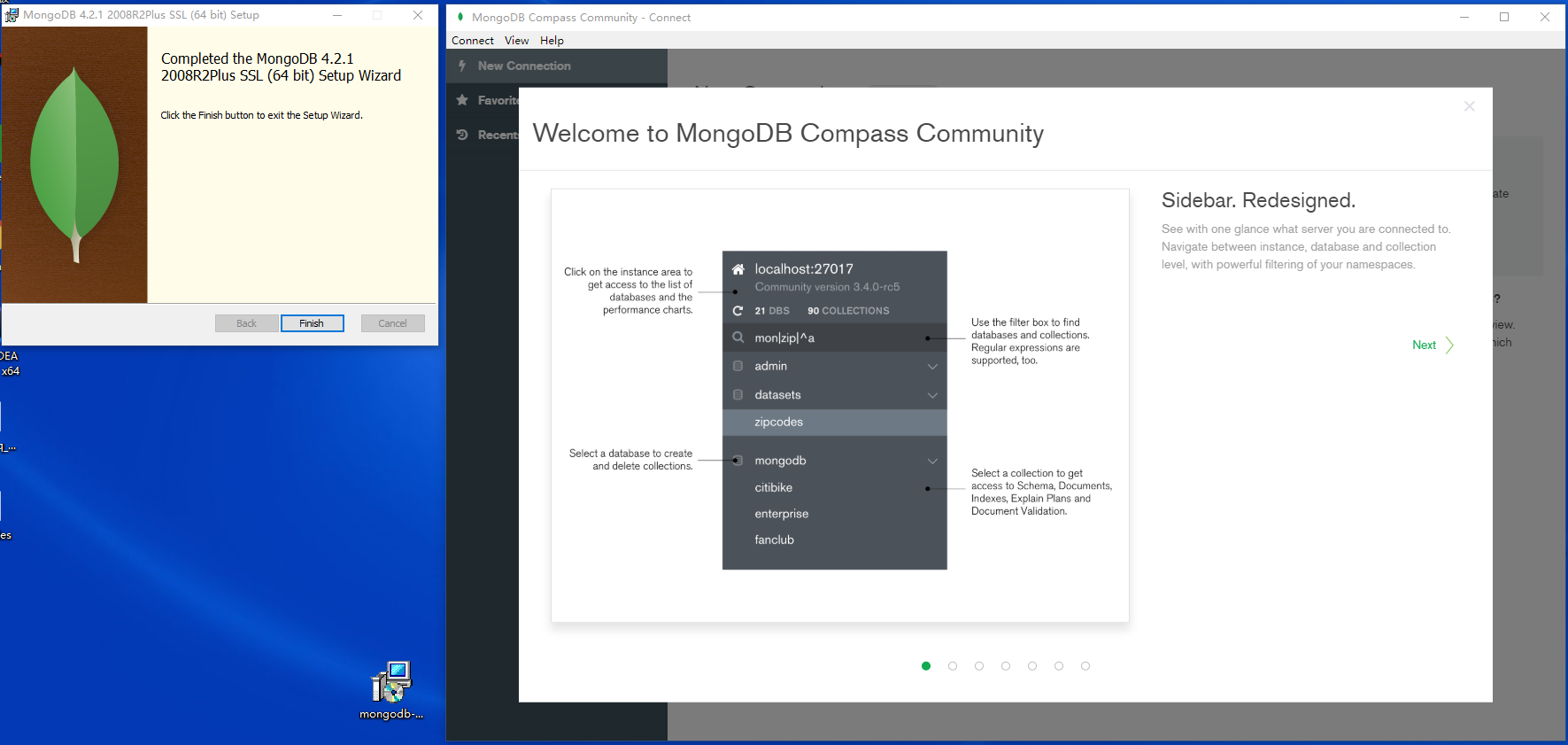Jump to the second carousel slide dot
This screenshot has width=1568, height=745.
tap(953, 666)
